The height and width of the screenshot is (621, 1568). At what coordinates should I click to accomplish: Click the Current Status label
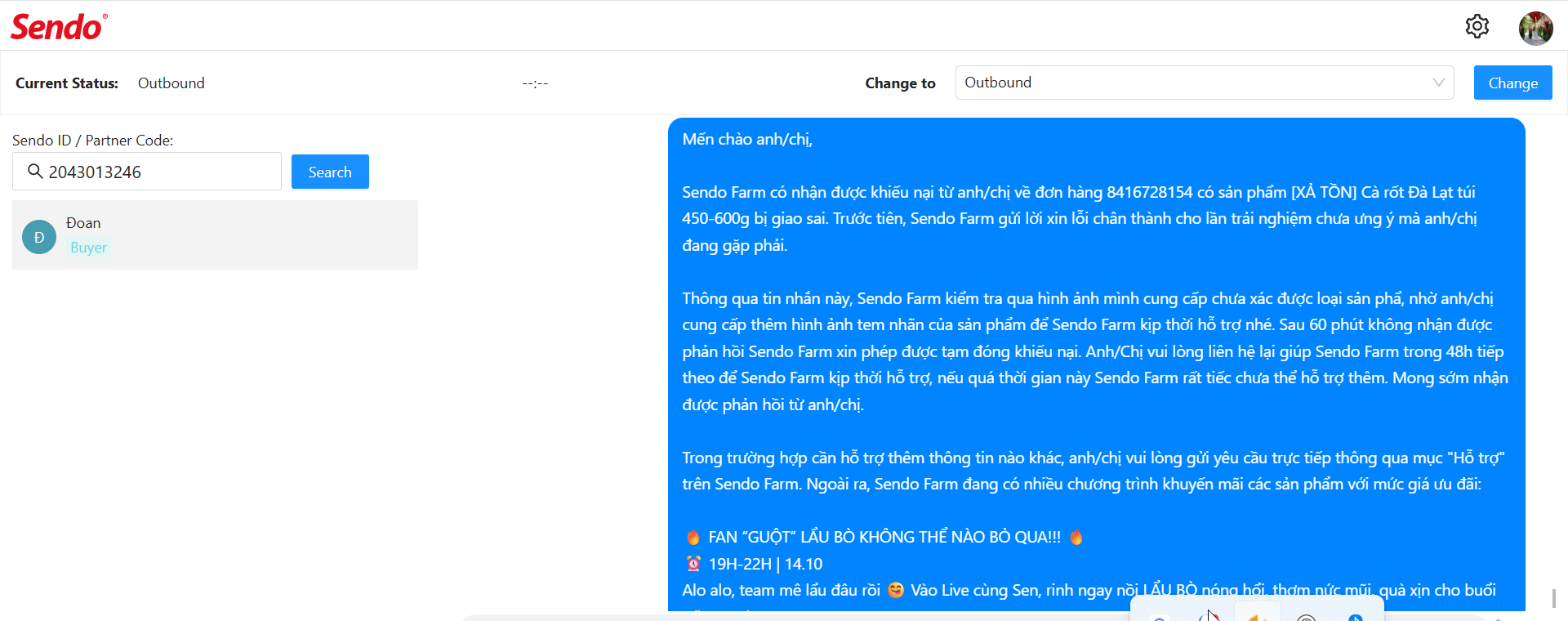tap(67, 83)
